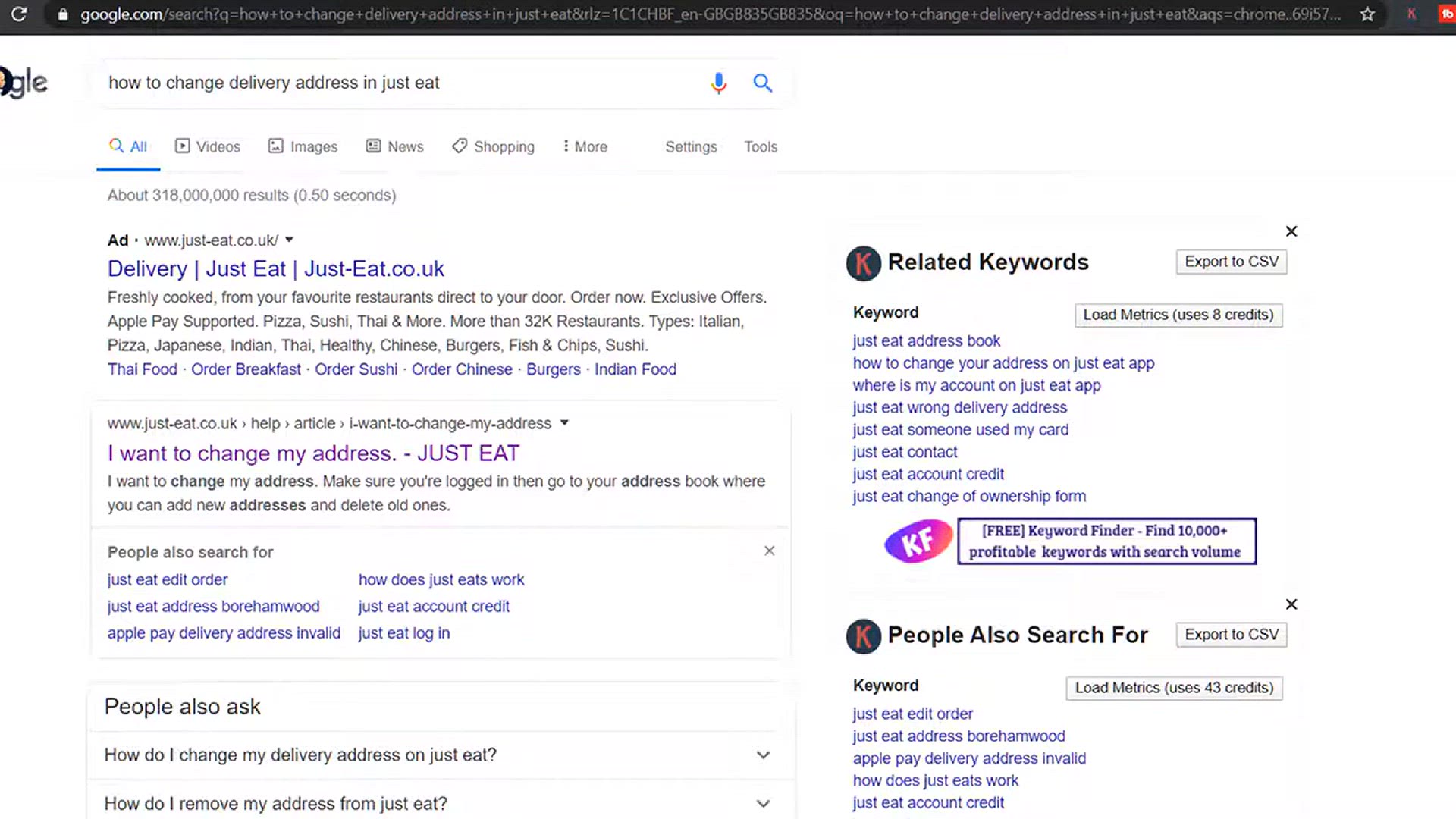
Task: Reload the page with the refresh icon
Action: click(19, 14)
